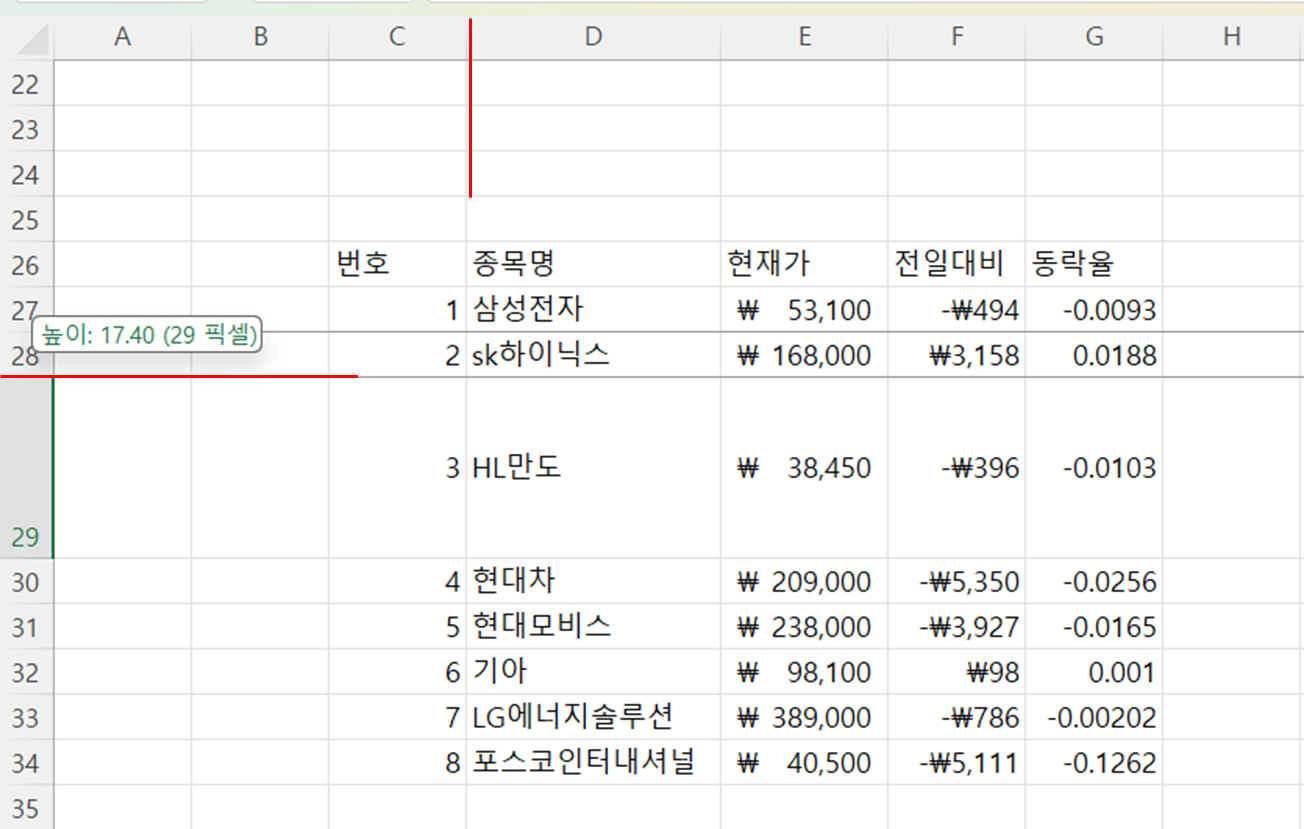Select the HL만도 cell
This screenshot has height=829, width=1304.
pyautogui.click(x=593, y=468)
